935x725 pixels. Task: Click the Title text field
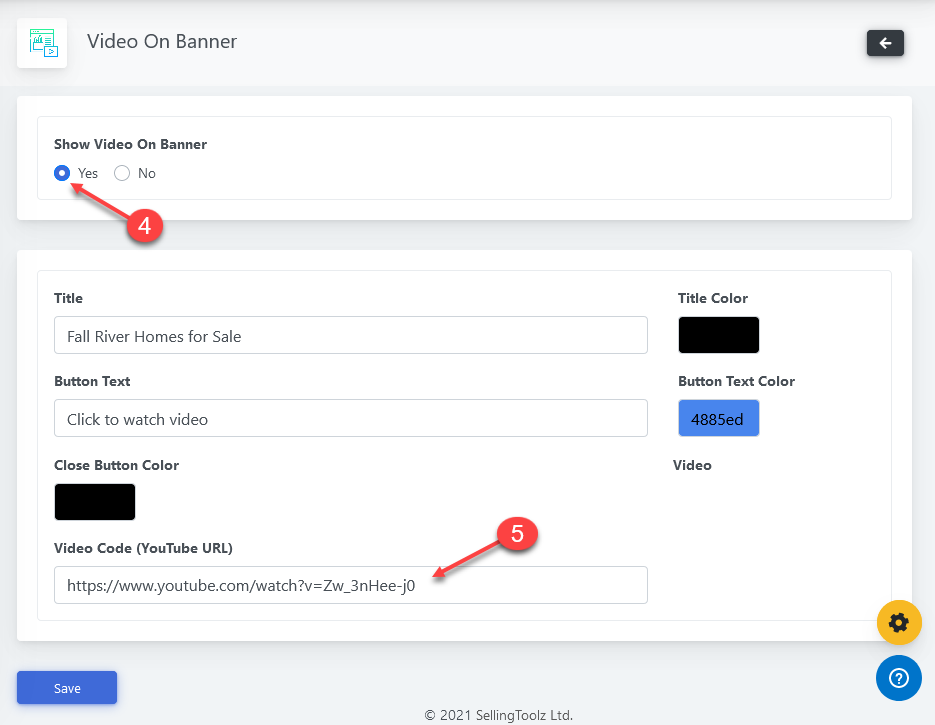click(x=350, y=336)
